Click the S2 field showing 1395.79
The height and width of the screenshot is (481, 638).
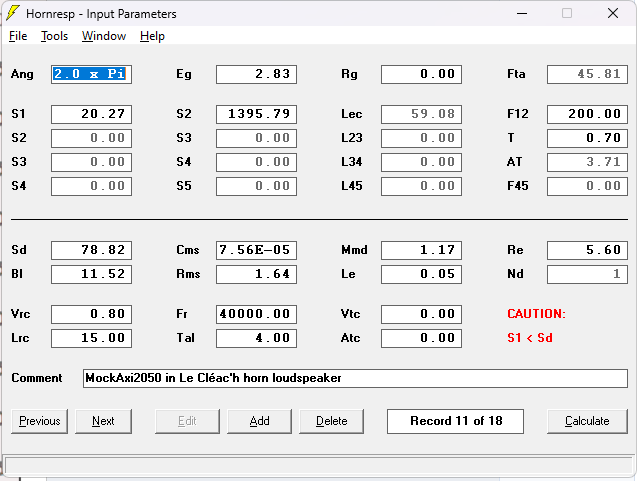[256, 114]
